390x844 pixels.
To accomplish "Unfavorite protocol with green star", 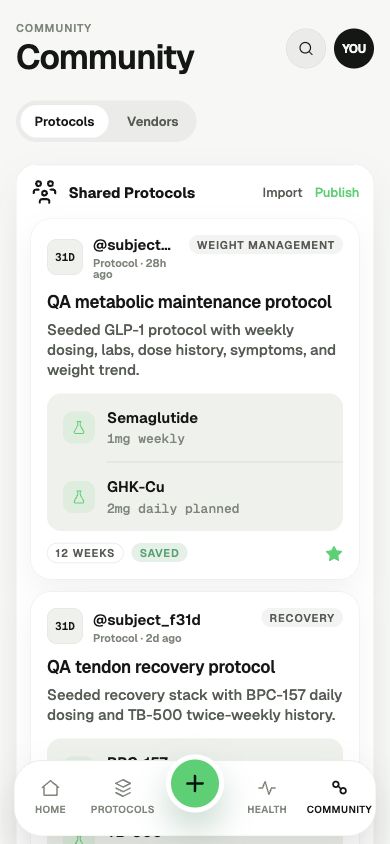I will tap(334, 554).
